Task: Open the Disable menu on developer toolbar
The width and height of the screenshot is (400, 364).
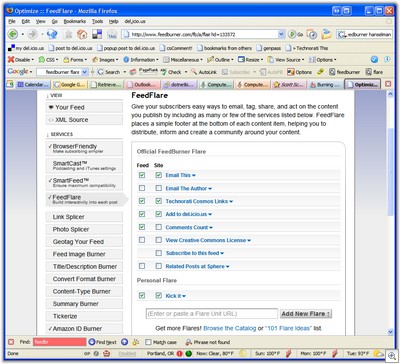Action: pyautogui.click(x=21, y=59)
